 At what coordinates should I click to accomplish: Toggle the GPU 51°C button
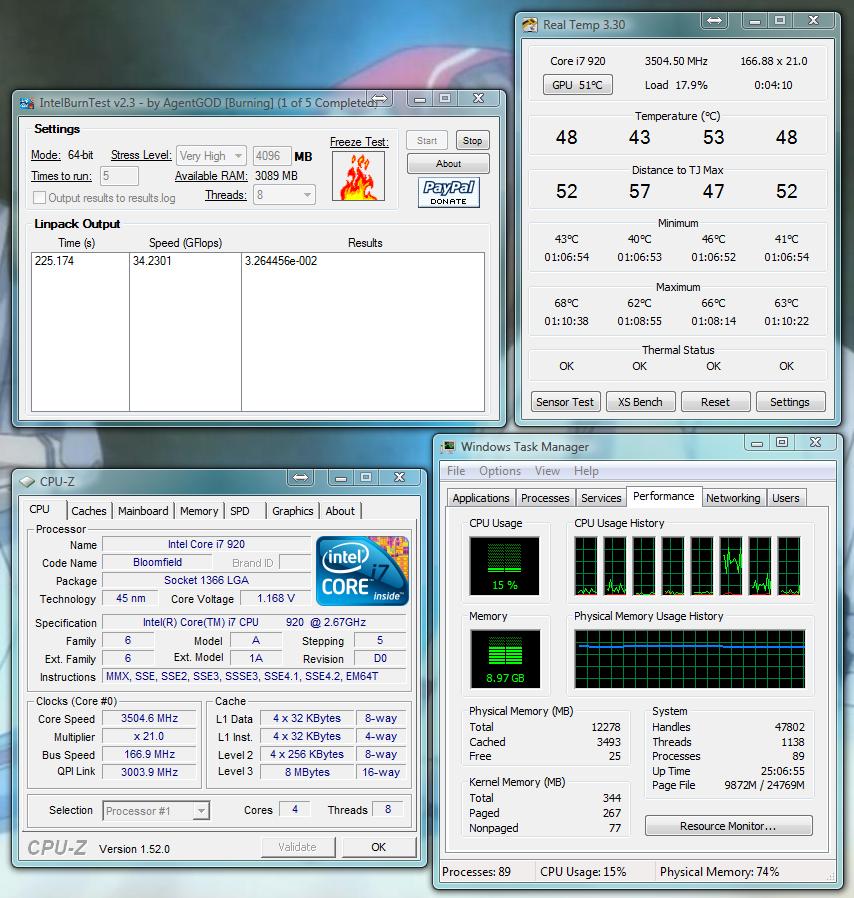[x=578, y=85]
